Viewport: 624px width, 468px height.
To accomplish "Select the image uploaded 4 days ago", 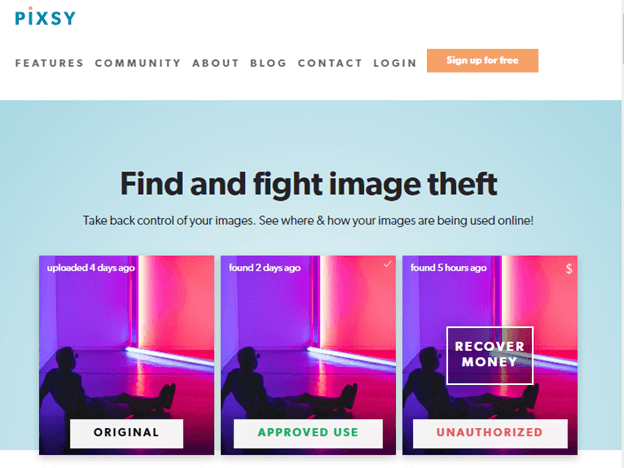I will (x=127, y=355).
